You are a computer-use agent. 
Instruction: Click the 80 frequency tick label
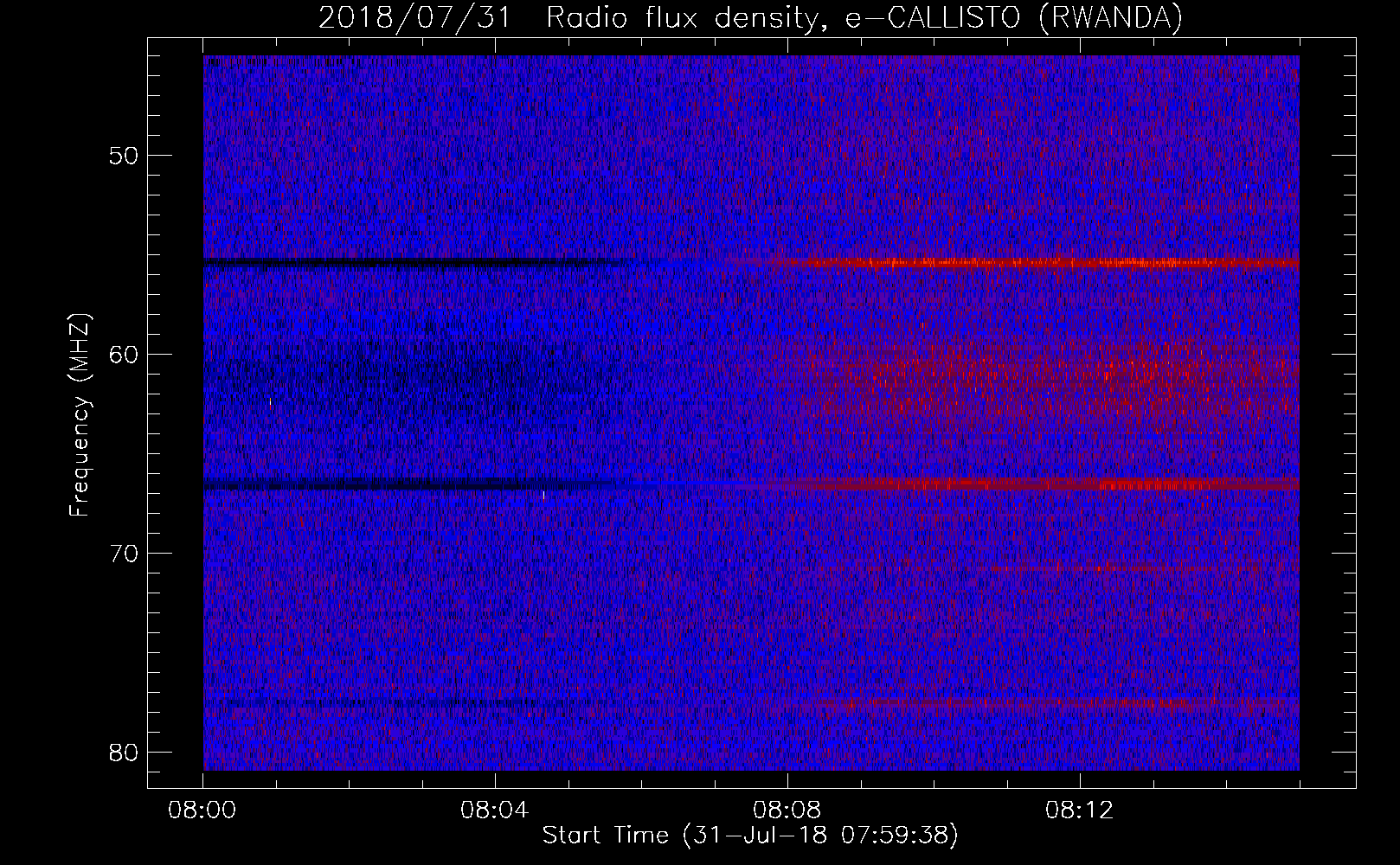click(125, 752)
